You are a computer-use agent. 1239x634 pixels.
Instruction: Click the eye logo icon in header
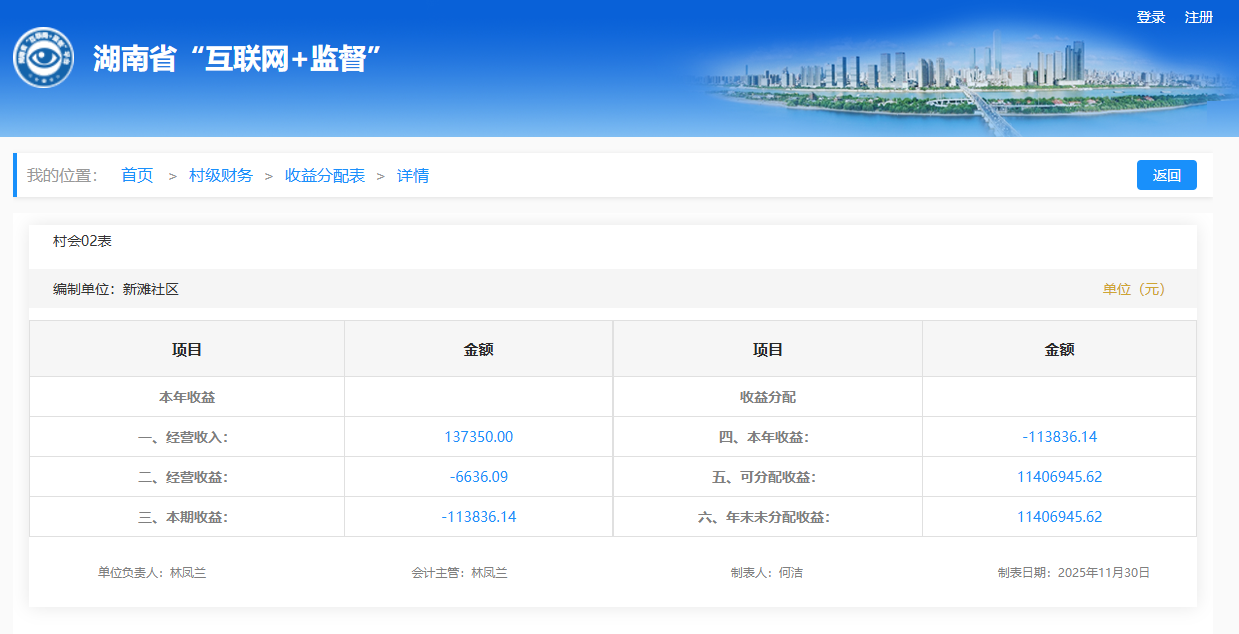coord(43,57)
